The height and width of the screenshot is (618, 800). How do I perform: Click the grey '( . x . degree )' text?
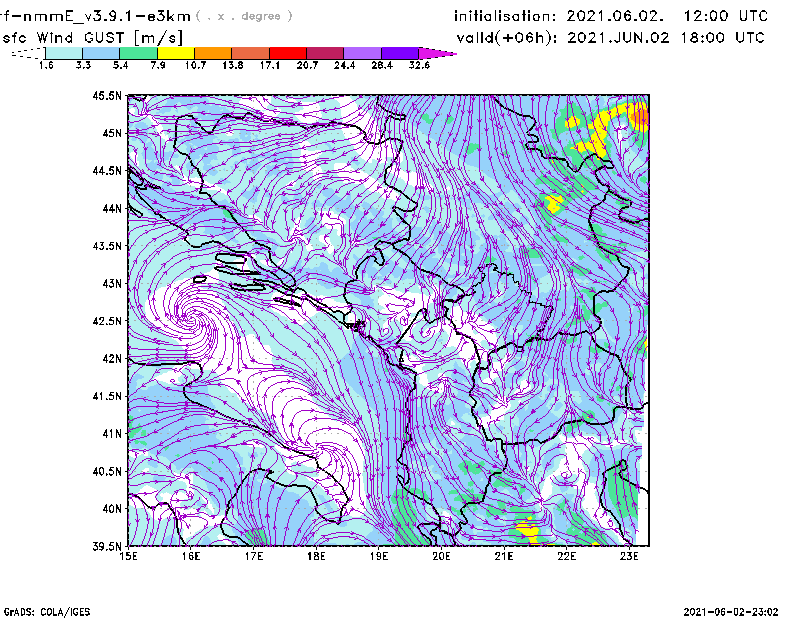244,16
